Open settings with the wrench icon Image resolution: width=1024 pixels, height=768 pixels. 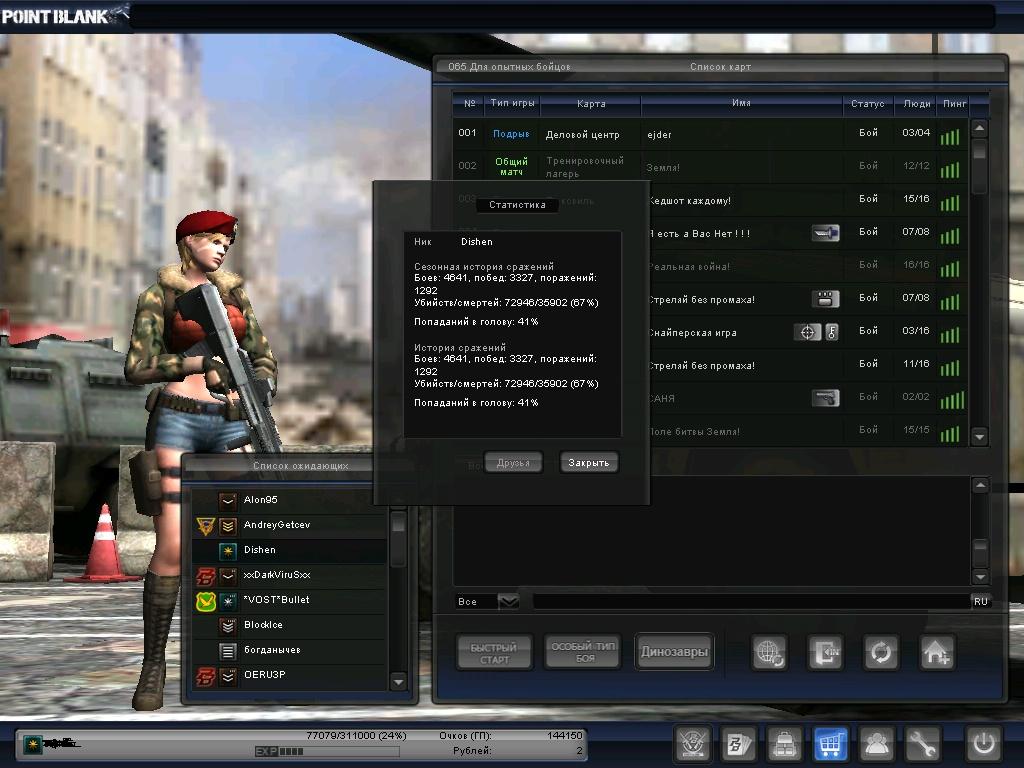pyautogui.click(x=923, y=743)
